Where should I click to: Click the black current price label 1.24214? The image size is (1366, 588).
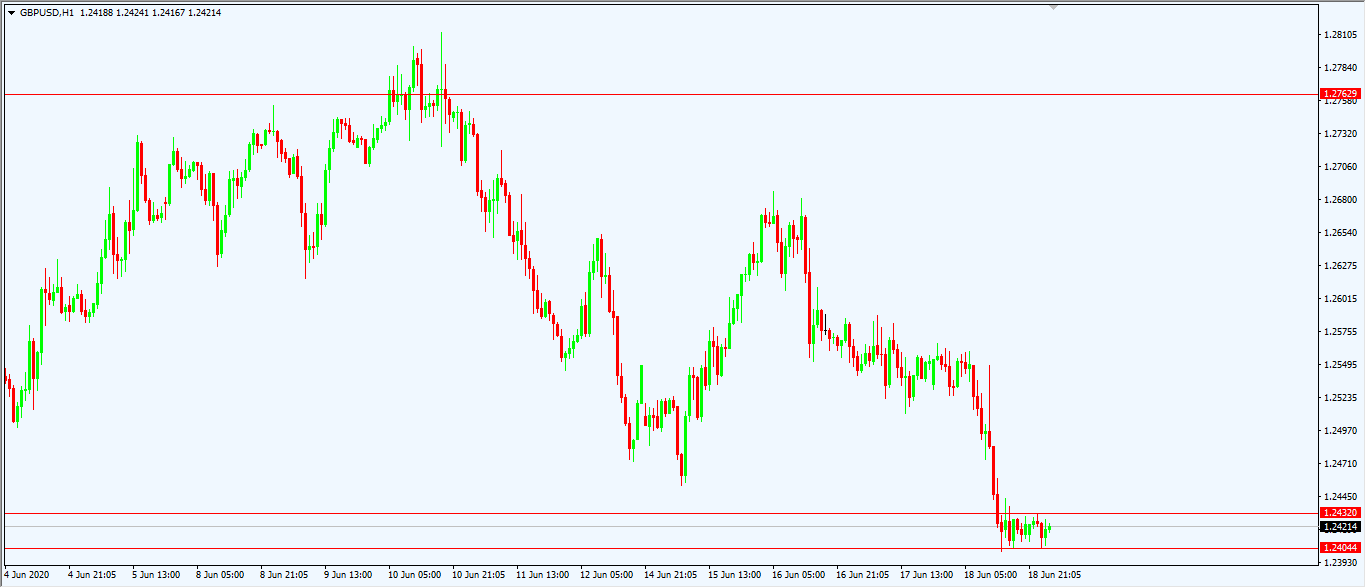(1340, 527)
